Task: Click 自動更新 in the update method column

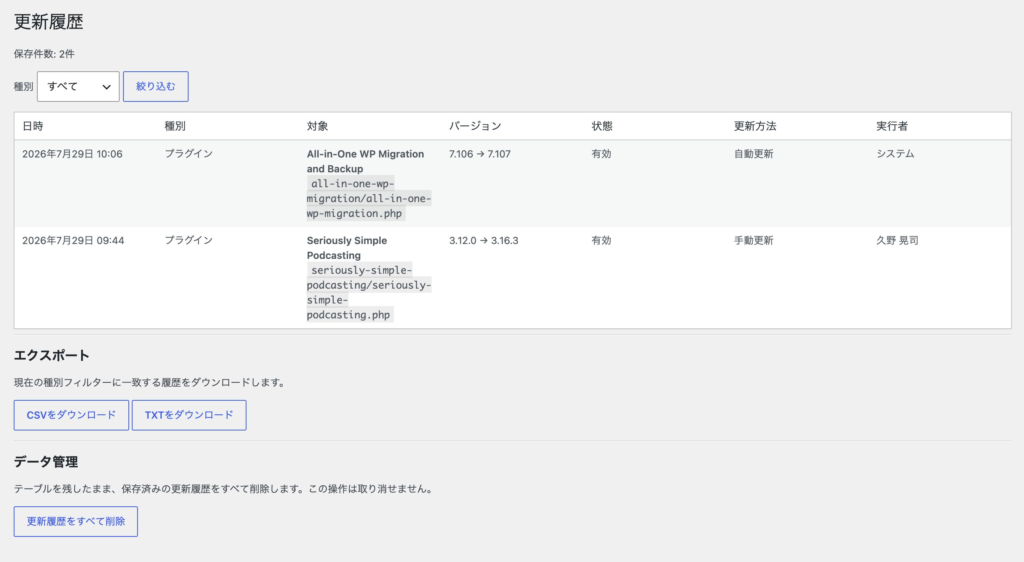Action: tap(754, 154)
